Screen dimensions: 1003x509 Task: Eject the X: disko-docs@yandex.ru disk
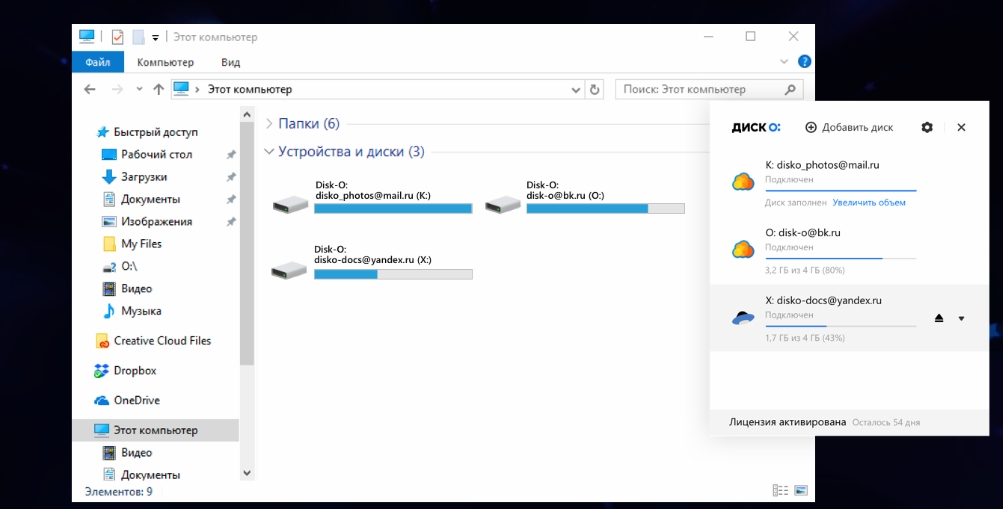click(939, 318)
